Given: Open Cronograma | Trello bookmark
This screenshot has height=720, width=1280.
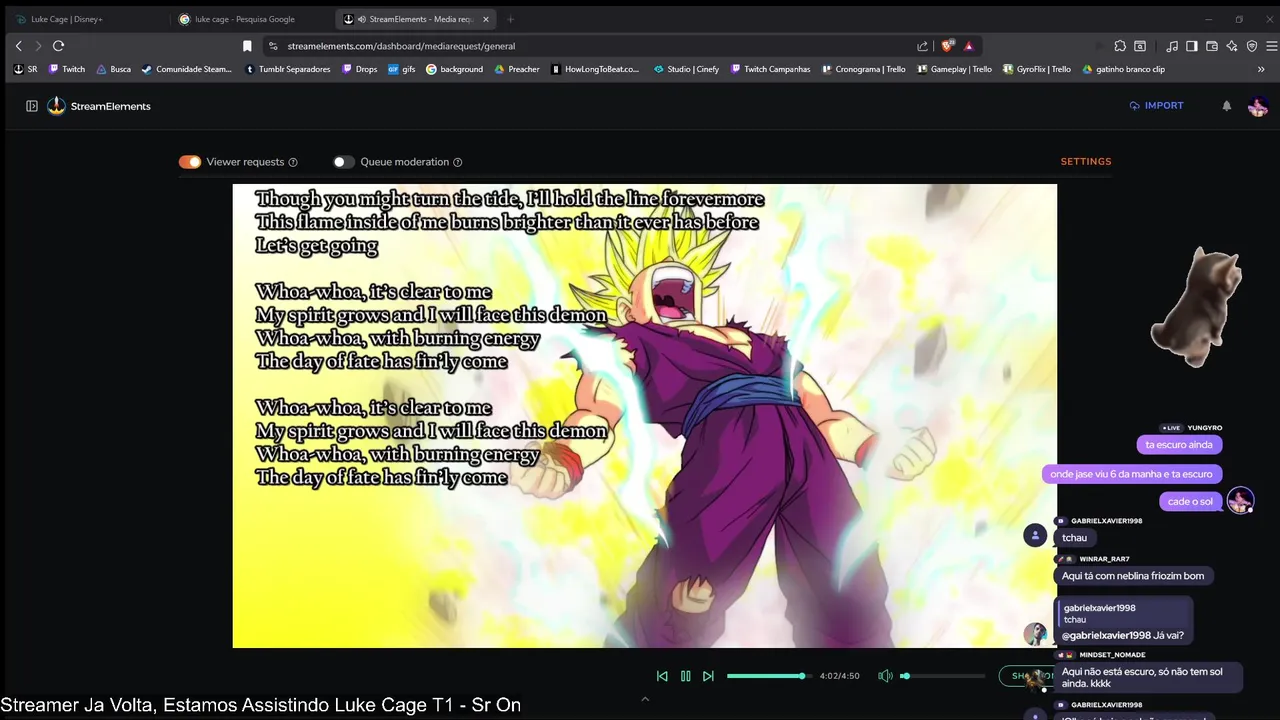Looking at the screenshot, I should pos(862,69).
